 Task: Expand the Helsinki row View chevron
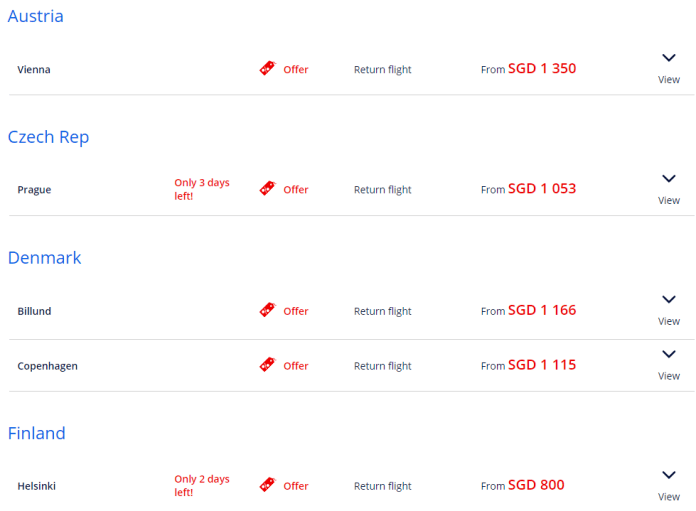tap(669, 475)
